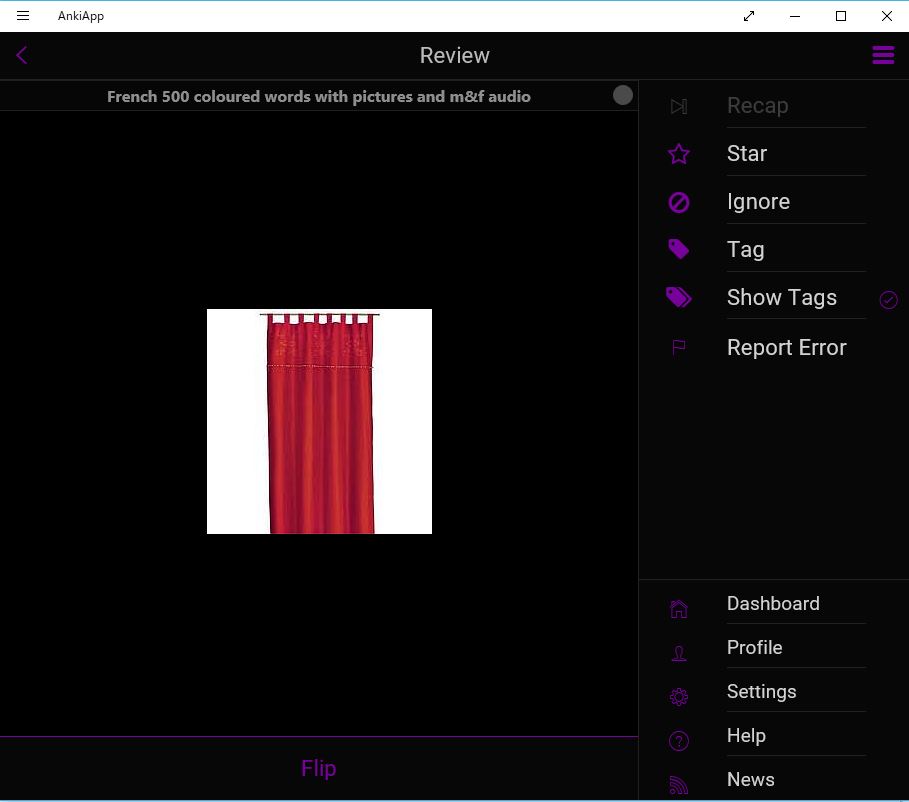The image size is (909, 802).
Task: Go back using the purple arrow
Action: click(22, 56)
